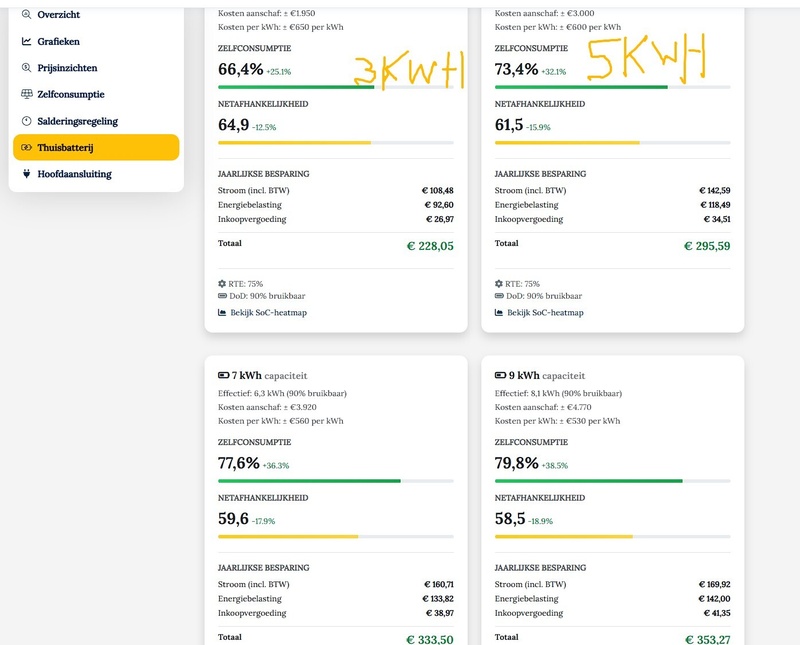This screenshot has width=800, height=645.
Task: Click the Stroom saving € 142,59
Action: [x=715, y=190]
